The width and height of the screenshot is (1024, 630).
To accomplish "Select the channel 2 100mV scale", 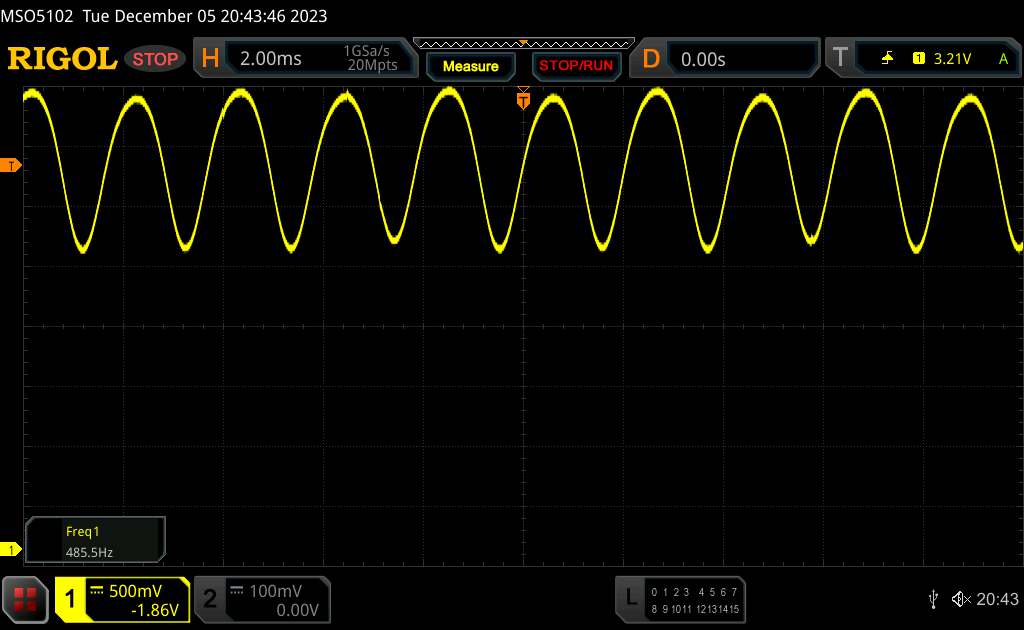I will [x=276, y=591].
